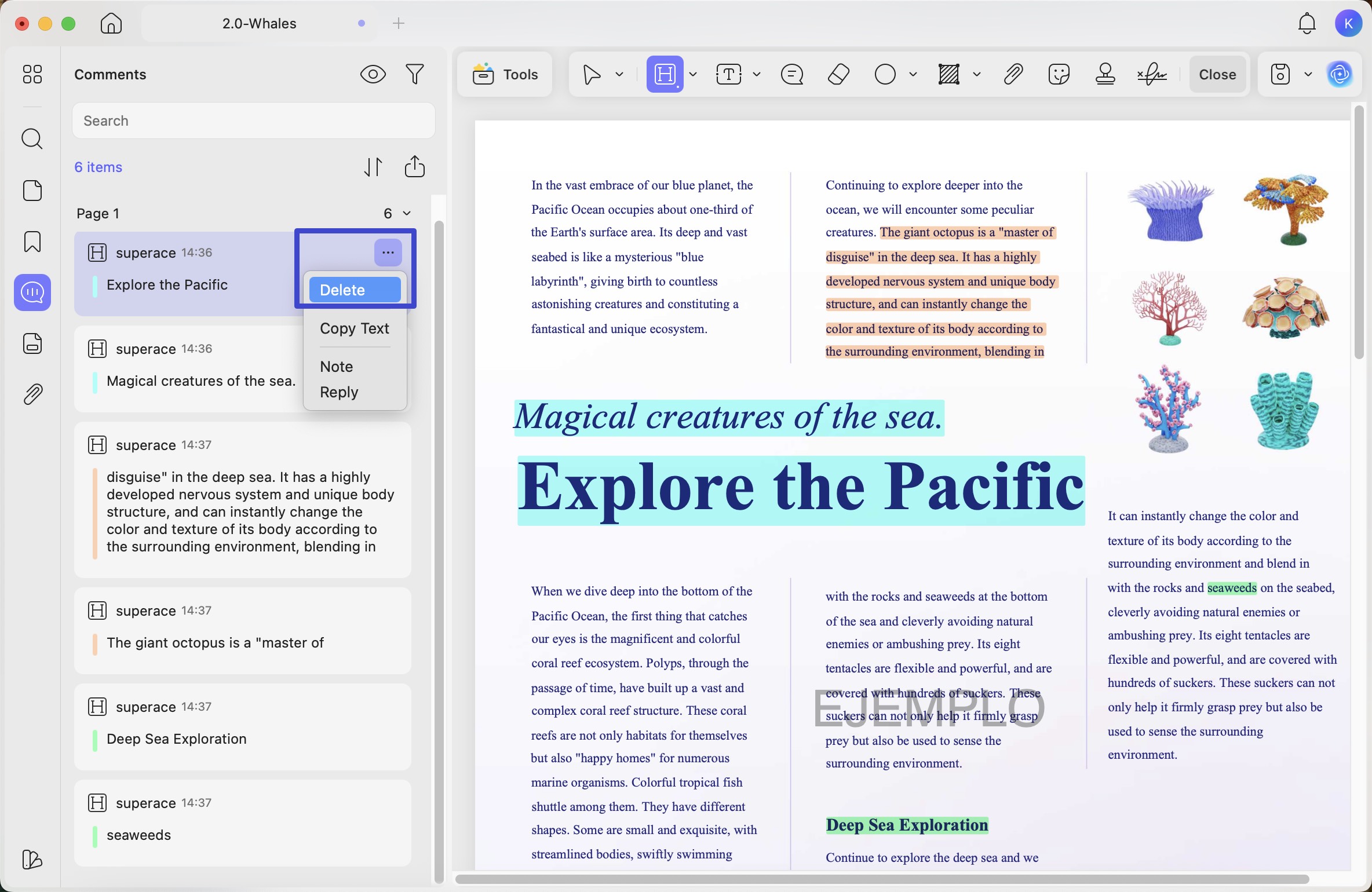Select the Deep Sea Exploration comment
The width and height of the screenshot is (1372, 892).
click(x=243, y=727)
